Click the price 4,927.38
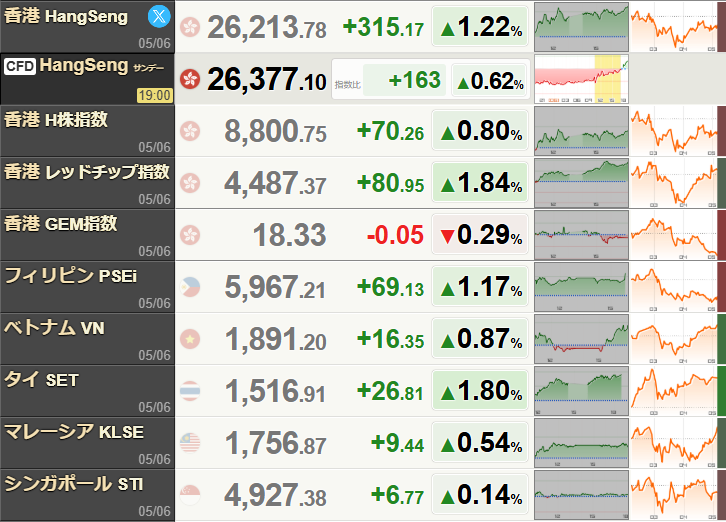The image size is (726, 522). point(275,496)
